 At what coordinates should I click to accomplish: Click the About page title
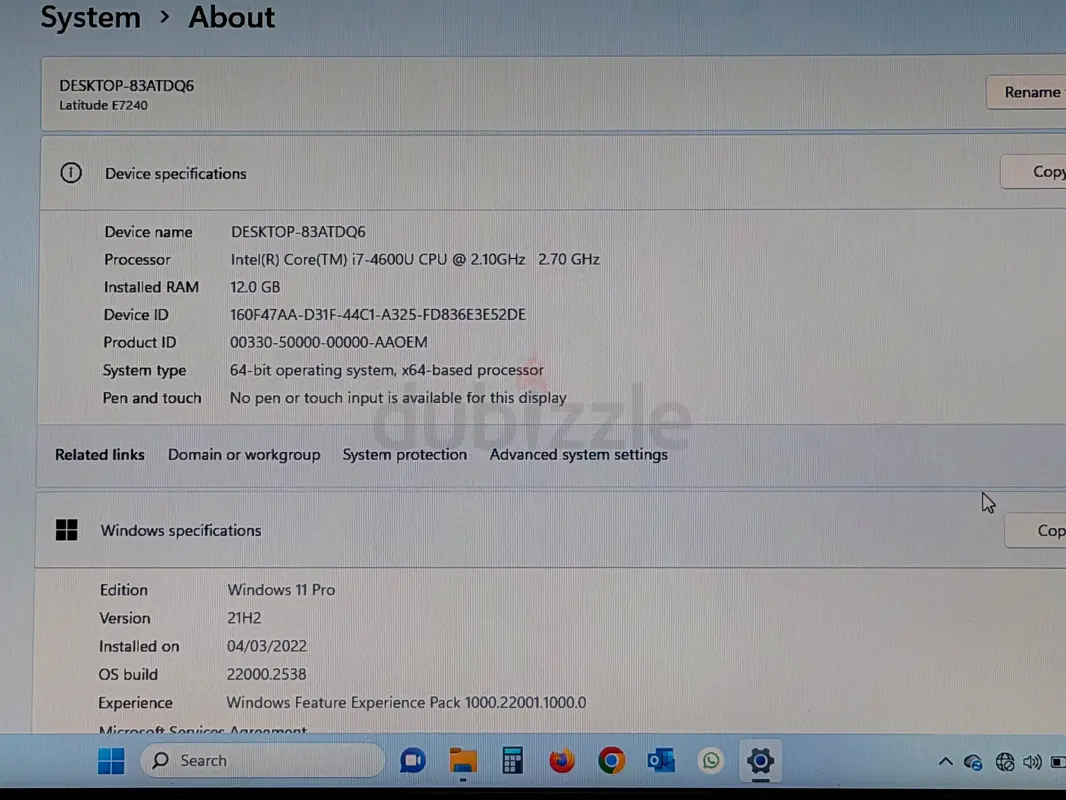[232, 17]
